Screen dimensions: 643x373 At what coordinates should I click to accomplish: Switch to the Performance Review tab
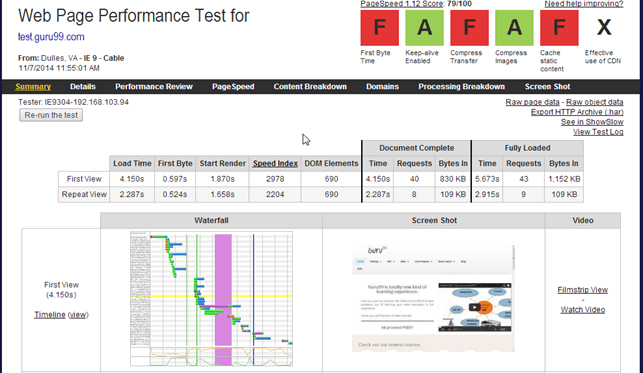154,86
